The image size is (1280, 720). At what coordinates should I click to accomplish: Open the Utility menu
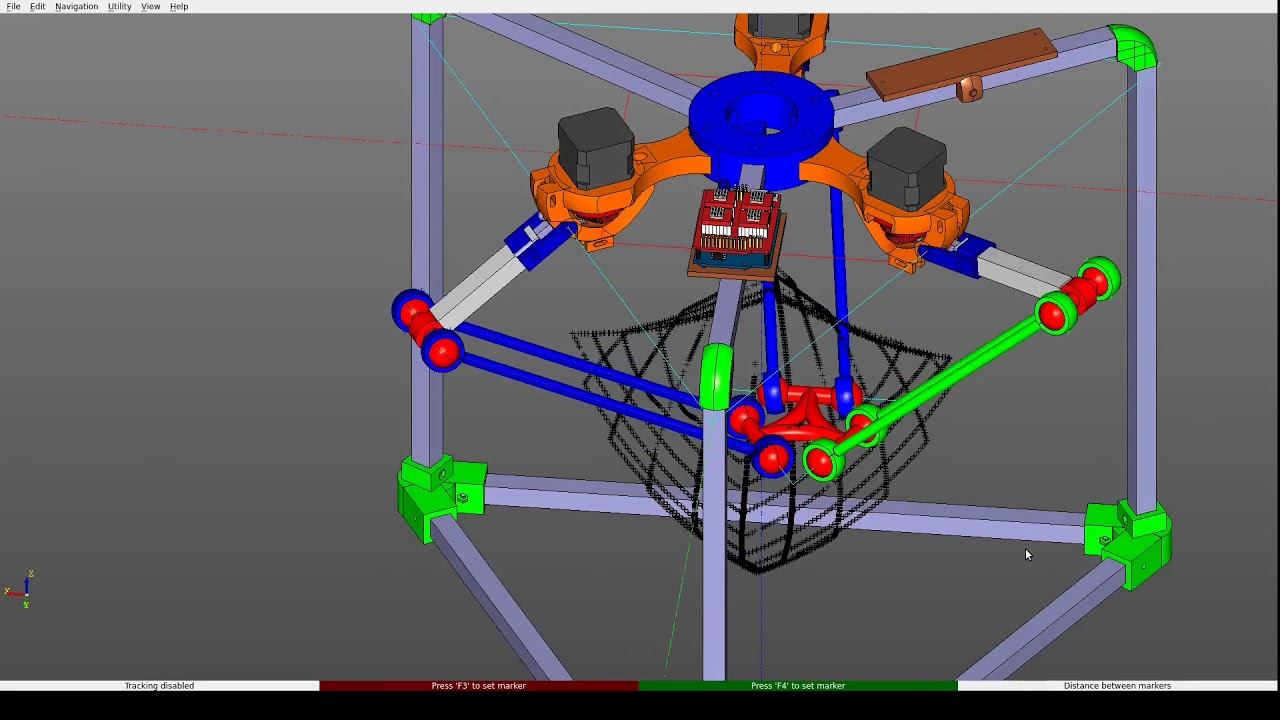(x=119, y=6)
